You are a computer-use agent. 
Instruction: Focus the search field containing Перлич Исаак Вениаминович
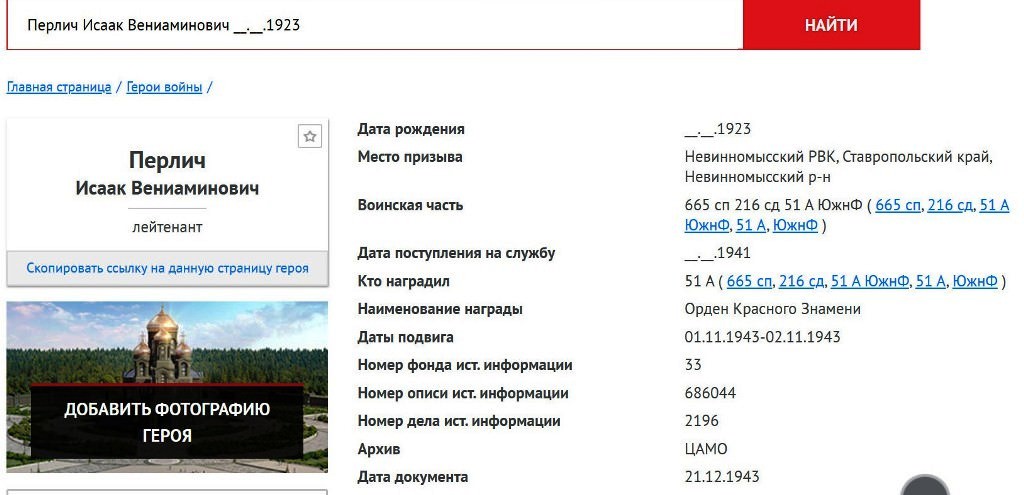(374, 25)
